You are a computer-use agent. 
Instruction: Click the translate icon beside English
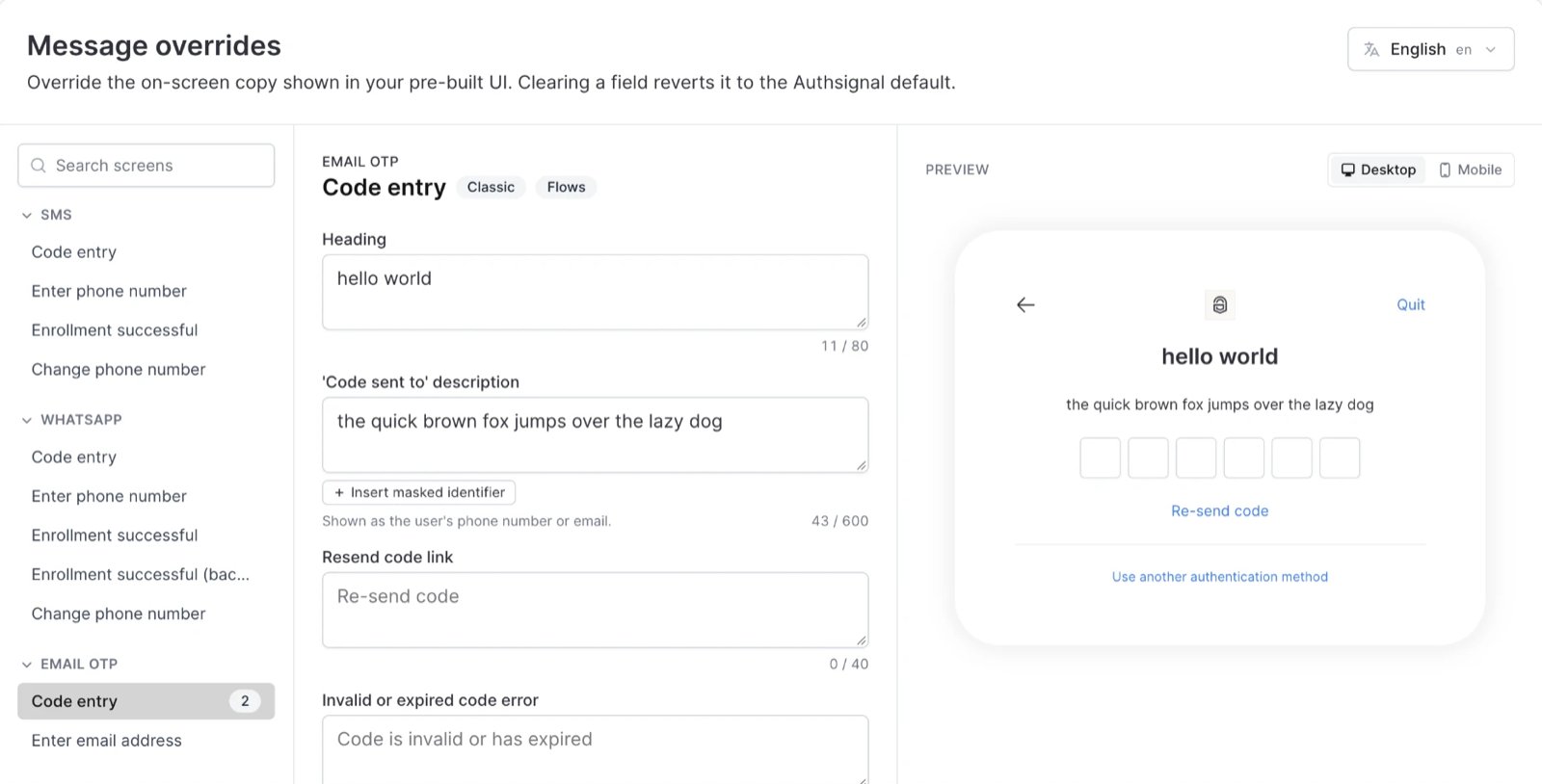(1371, 49)
